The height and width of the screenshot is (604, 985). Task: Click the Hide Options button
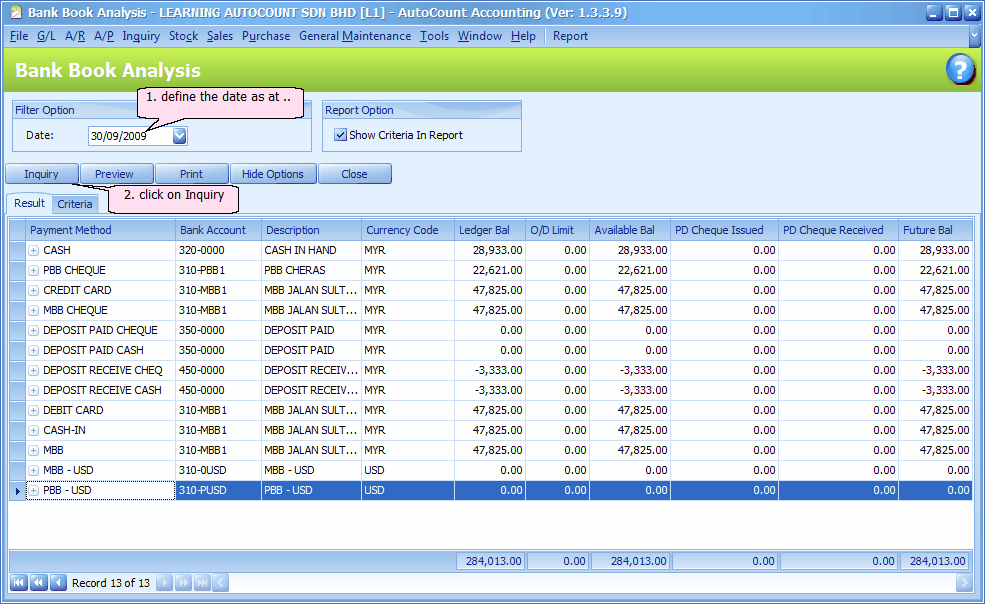[x=273, y=173]
